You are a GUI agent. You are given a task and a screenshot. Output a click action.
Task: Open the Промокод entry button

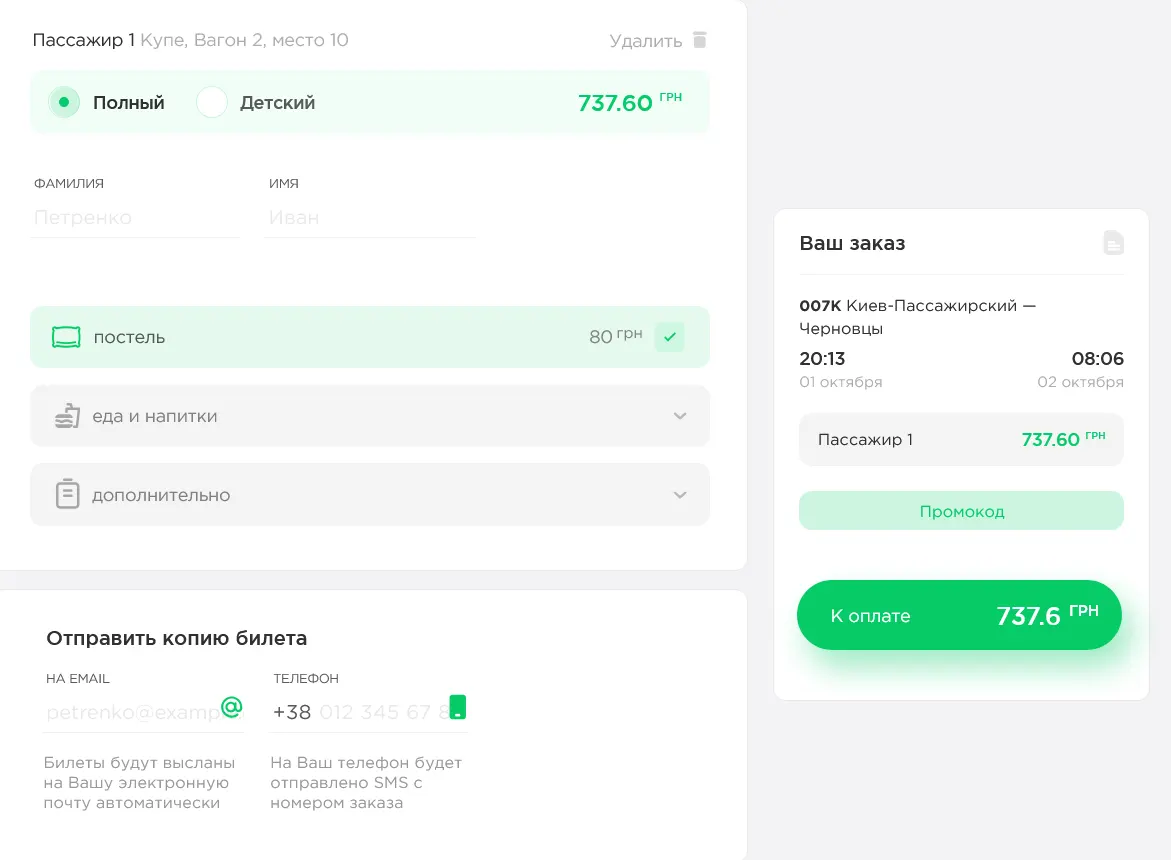pyautogui.click(x=961, y=511)
